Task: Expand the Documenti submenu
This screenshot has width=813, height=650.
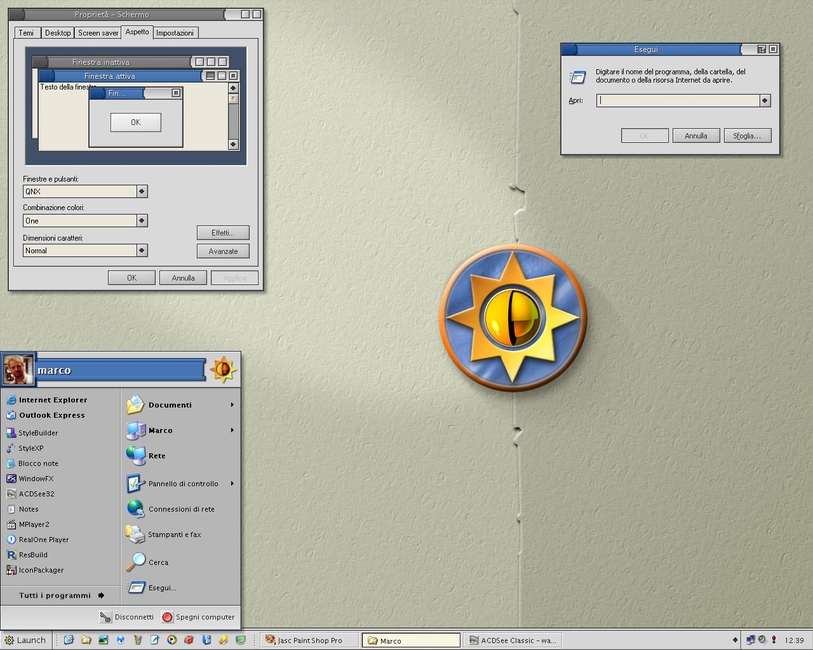Action: pyautogui.click(x=232, y=405)
